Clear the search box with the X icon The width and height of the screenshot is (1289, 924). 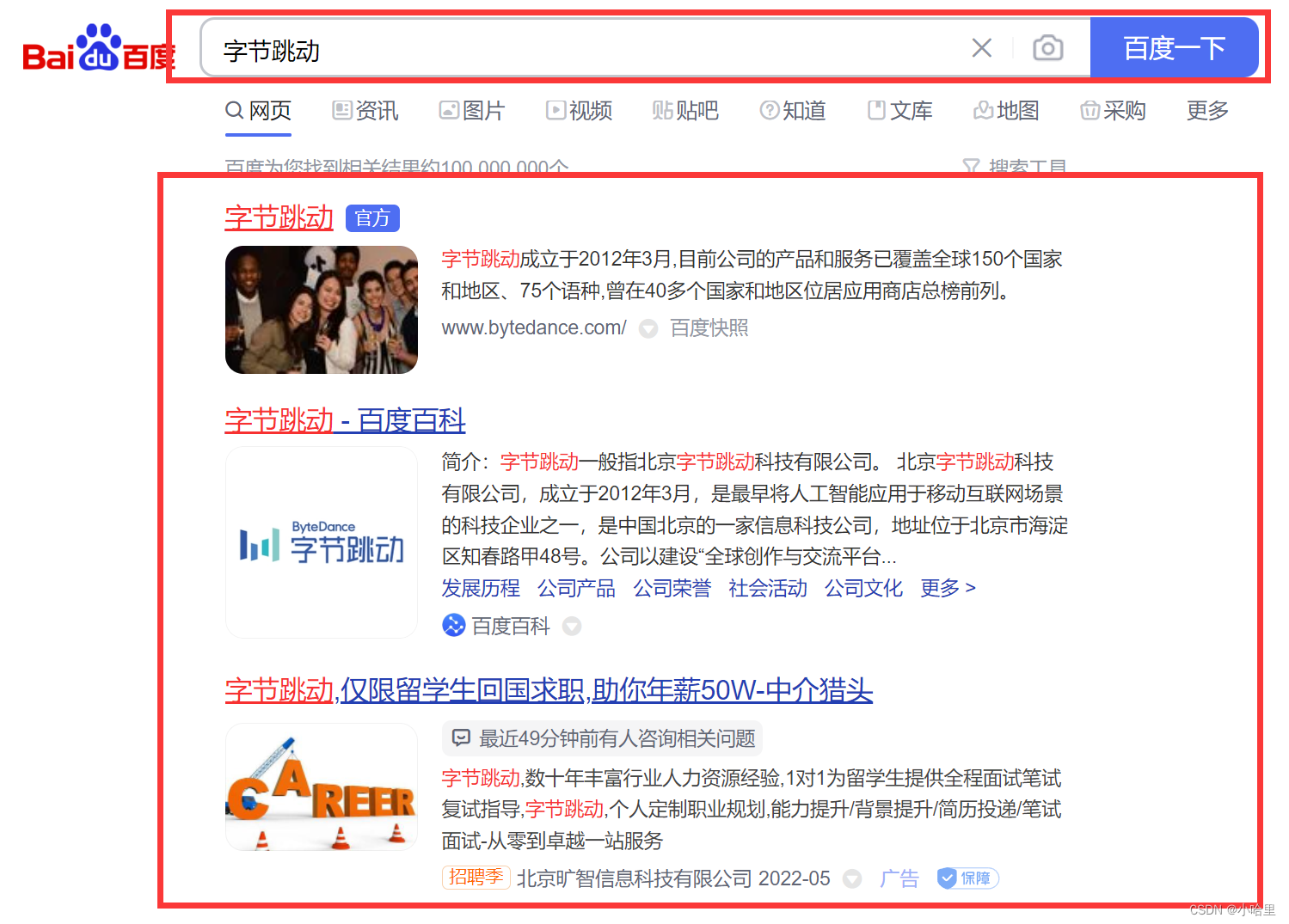pyautogui.click(x=981, y=48)
